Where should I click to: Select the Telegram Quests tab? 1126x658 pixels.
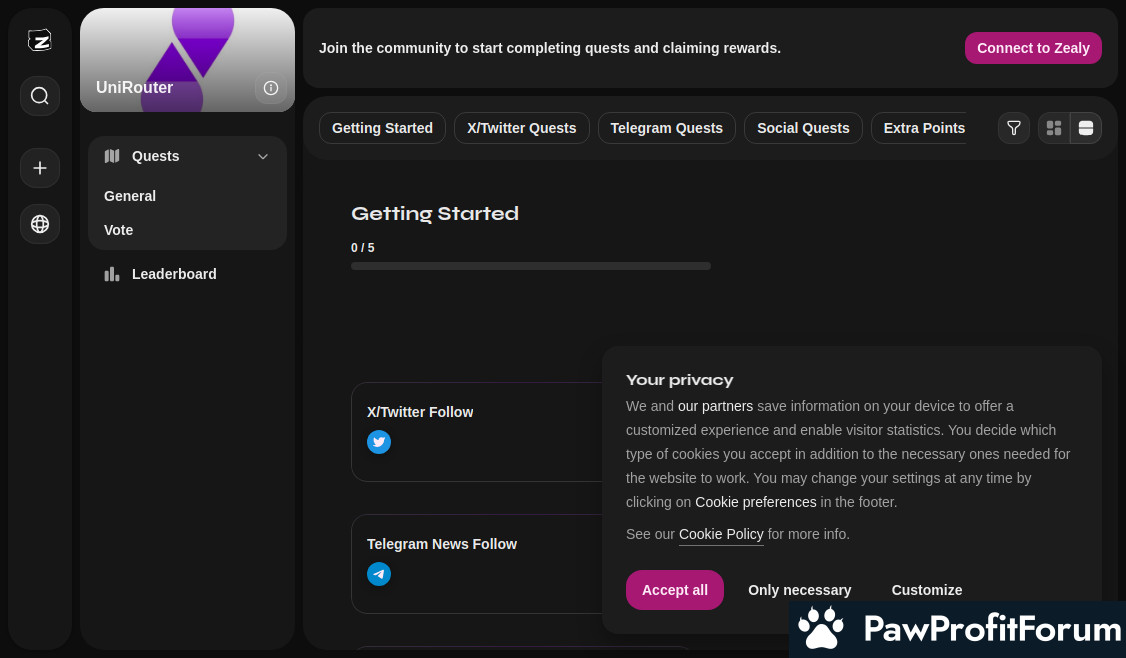tap(666, 128)
